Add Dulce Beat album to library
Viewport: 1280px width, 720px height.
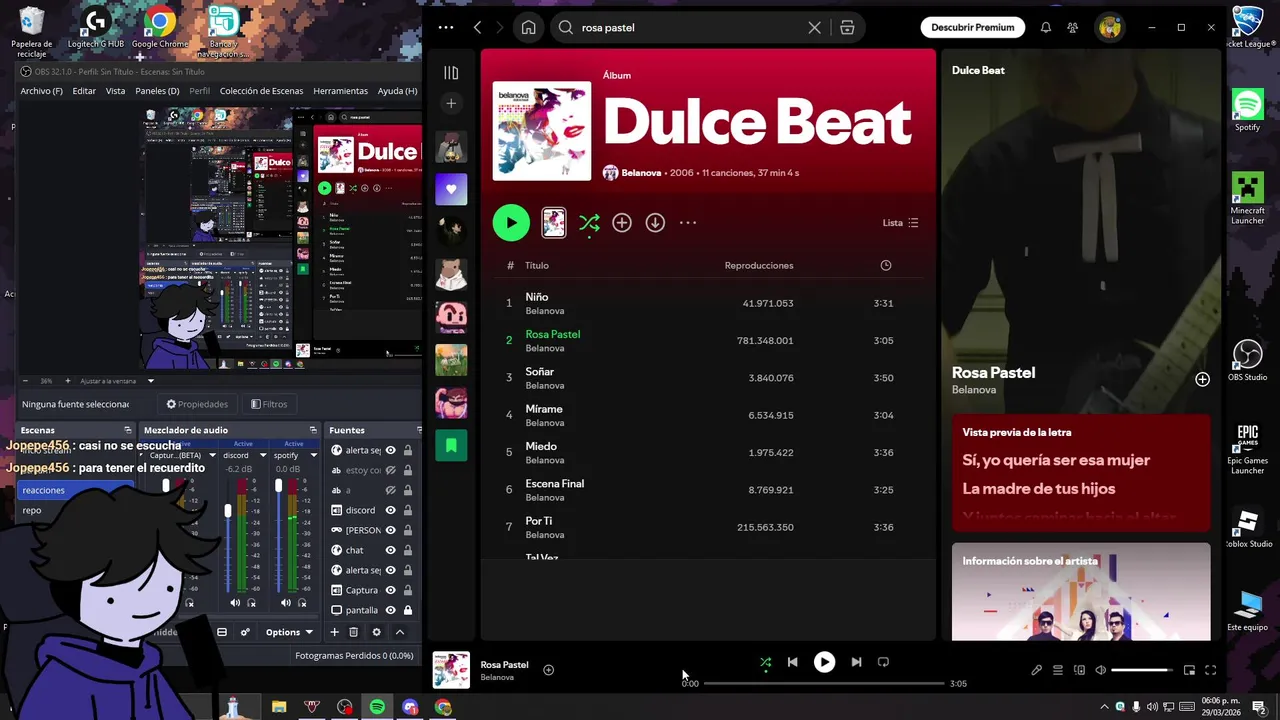622,223
